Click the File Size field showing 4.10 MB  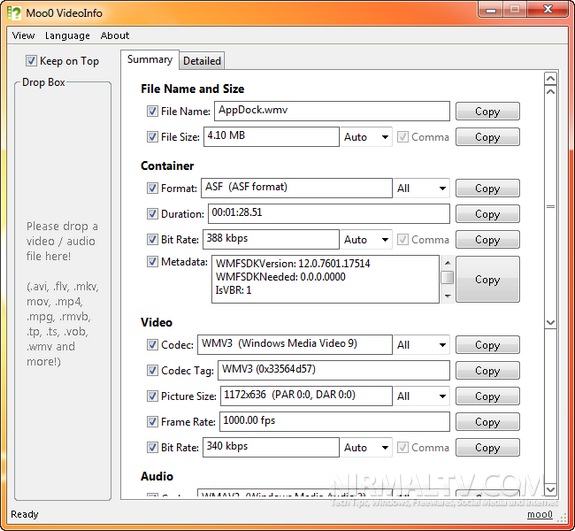point(271,137)
